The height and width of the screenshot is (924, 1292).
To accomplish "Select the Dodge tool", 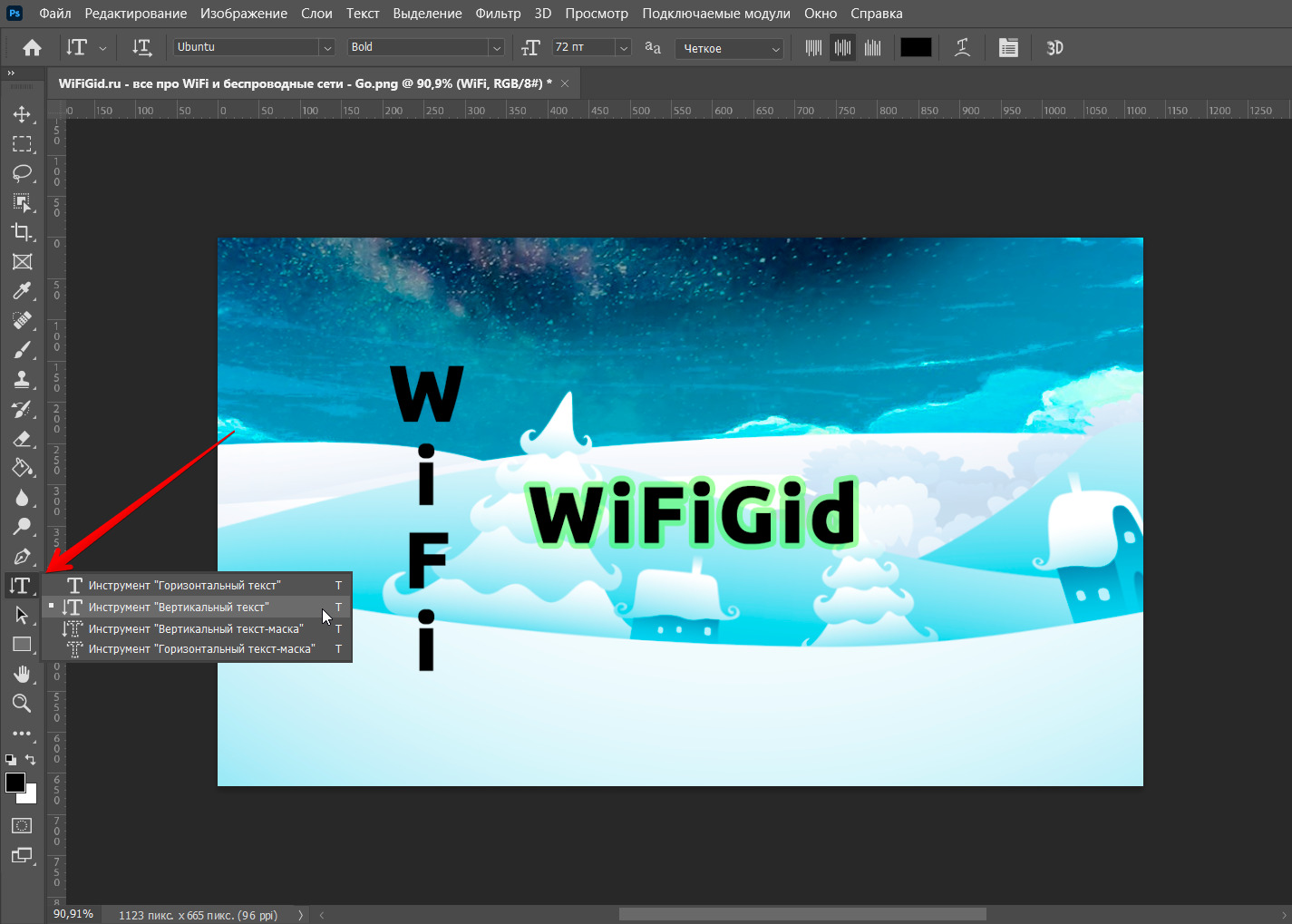I will click(x=22, y=527).
